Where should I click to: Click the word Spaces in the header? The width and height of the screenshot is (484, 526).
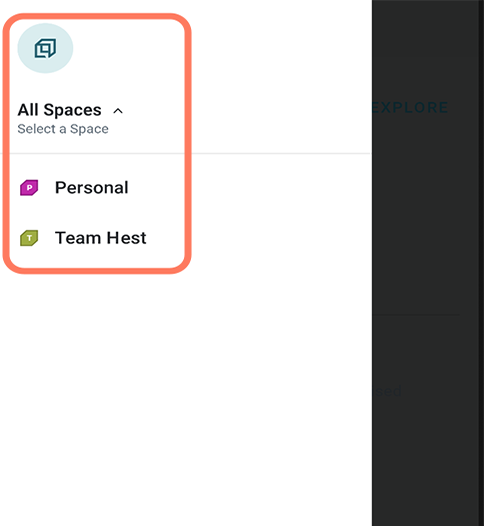[x=72, y=110]
